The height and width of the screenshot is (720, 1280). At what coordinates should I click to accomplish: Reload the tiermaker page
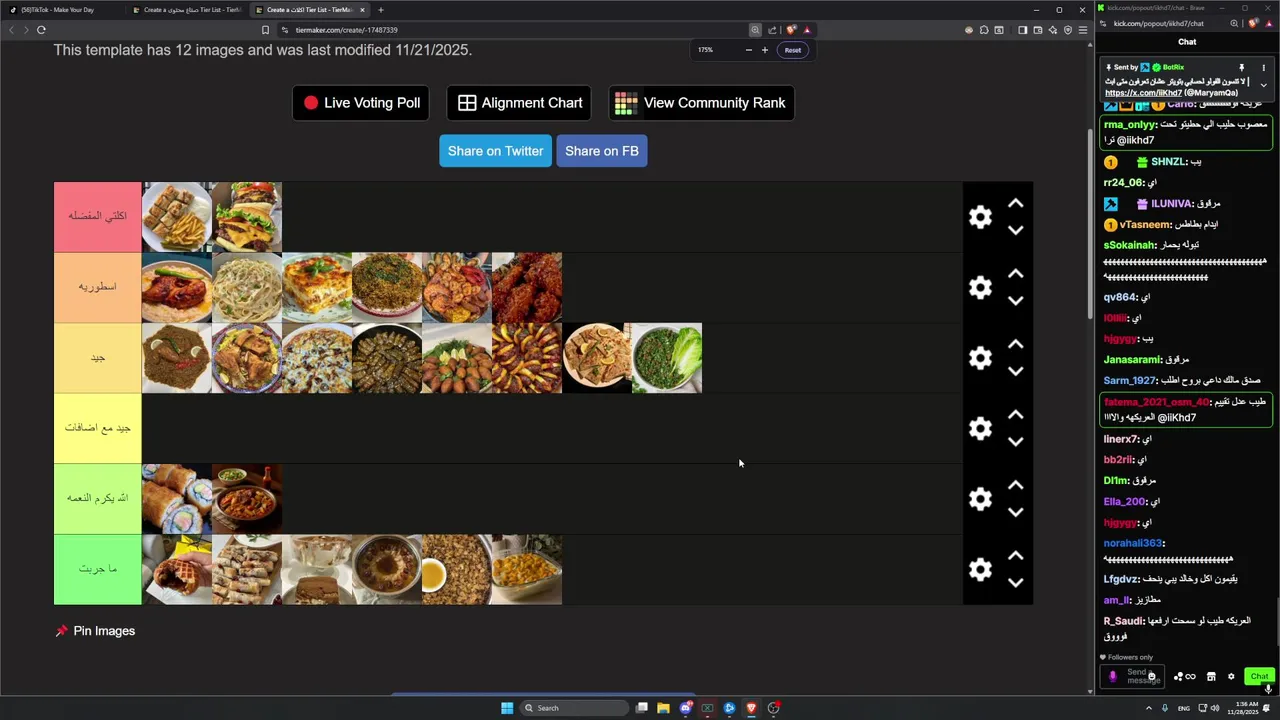41,30
